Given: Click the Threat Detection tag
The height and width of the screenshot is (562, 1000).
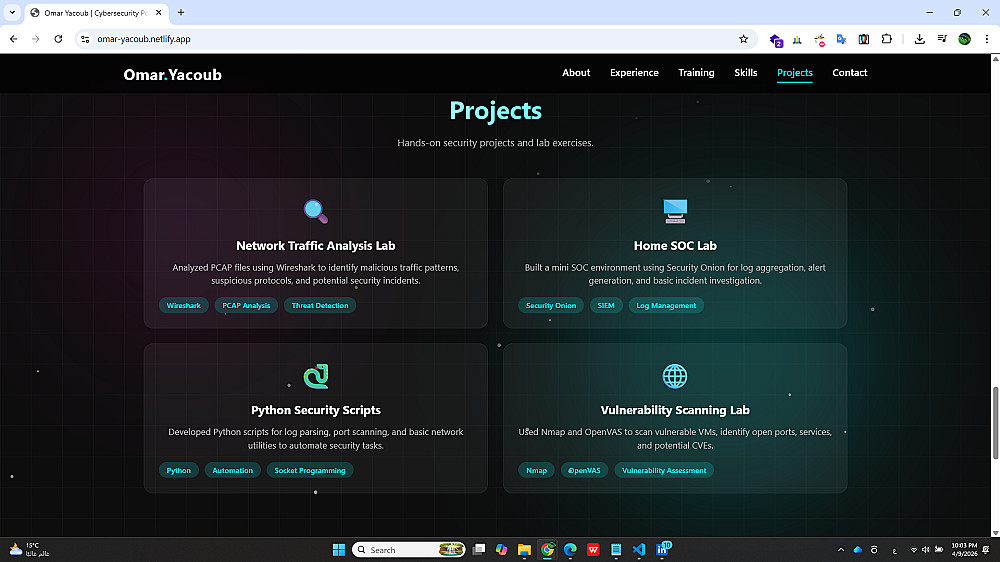Looking at the screenshot, I should click(320, 306).
